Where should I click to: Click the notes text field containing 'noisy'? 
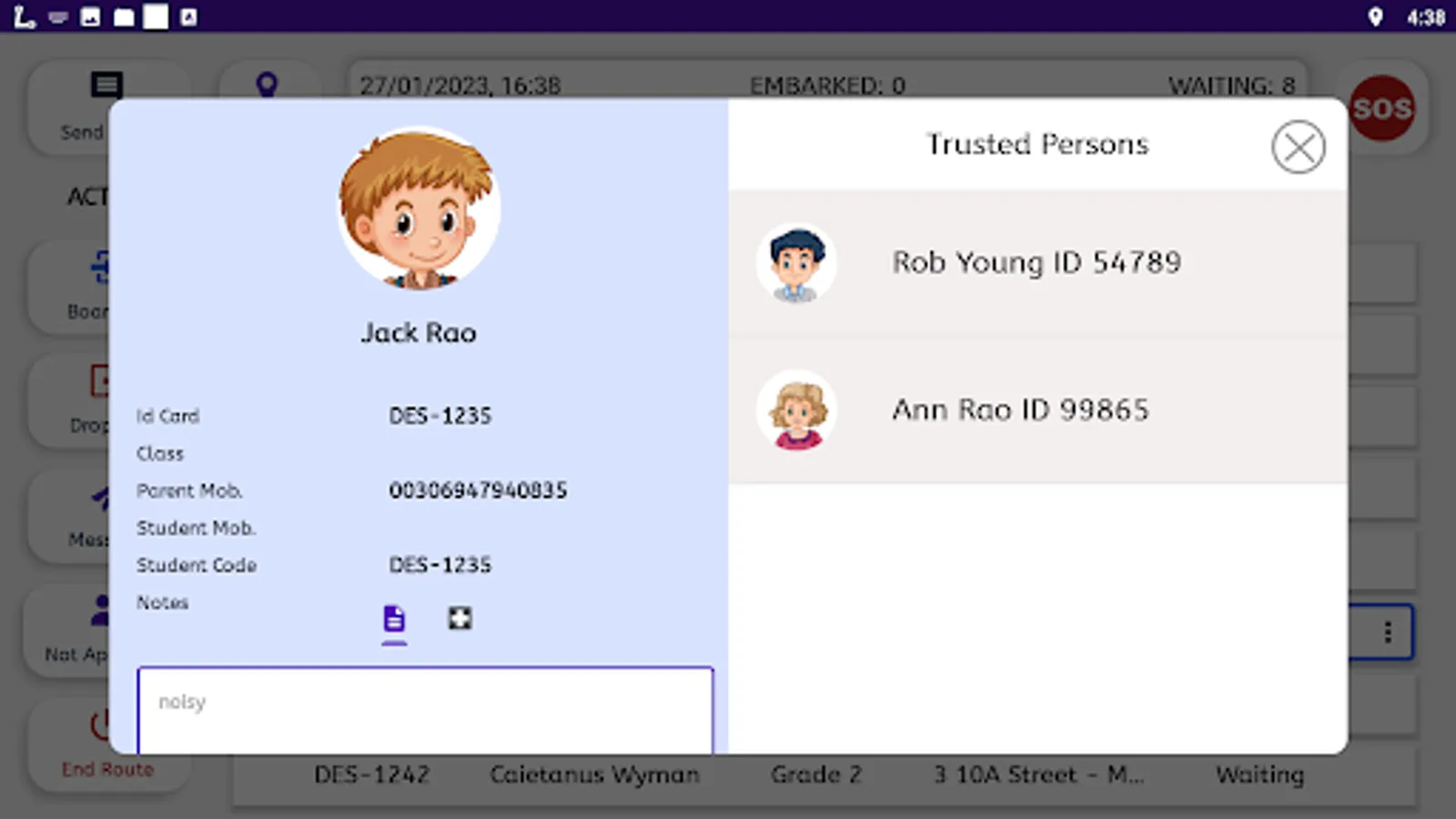425,711
